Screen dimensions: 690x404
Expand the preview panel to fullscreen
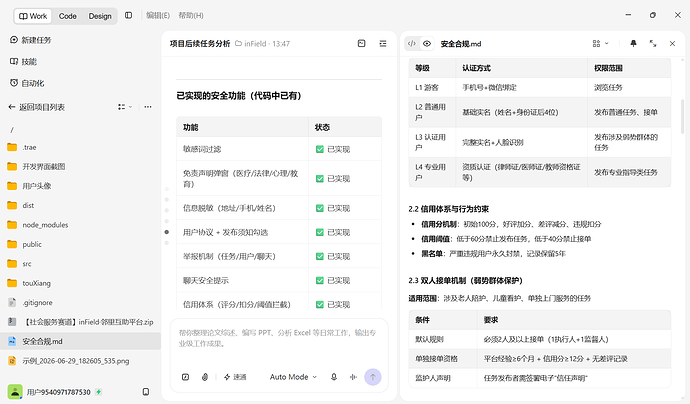point(653,44)
